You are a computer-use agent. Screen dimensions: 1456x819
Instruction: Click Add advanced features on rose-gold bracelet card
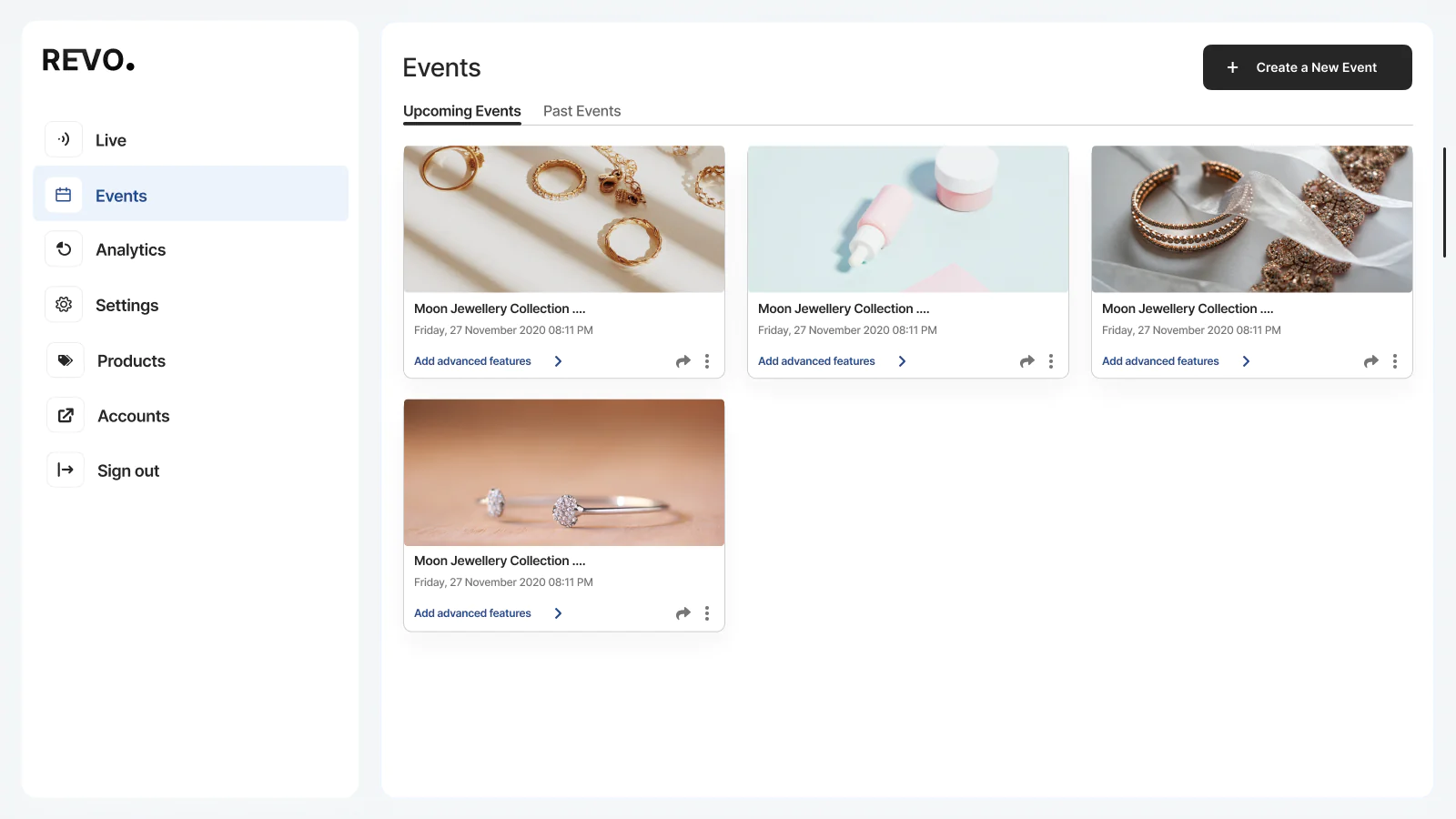(x=1160, y=361)
